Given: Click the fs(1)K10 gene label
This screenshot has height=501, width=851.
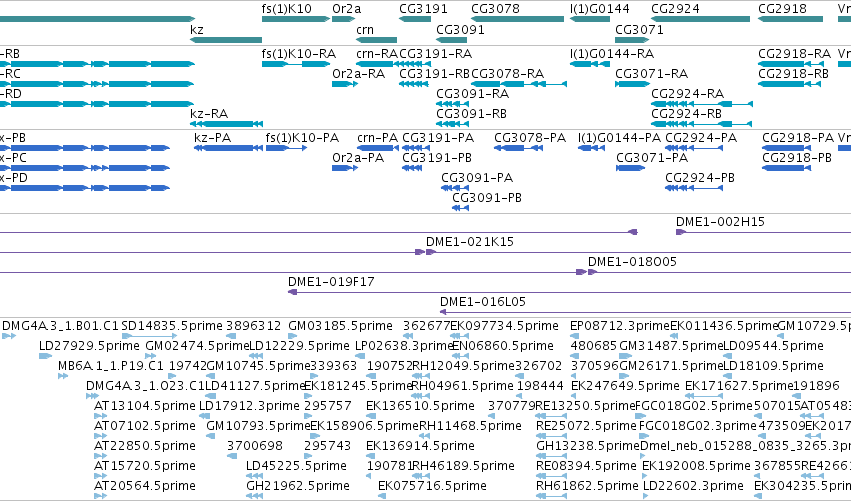Looking at the screenshot, I should (287, 9).
